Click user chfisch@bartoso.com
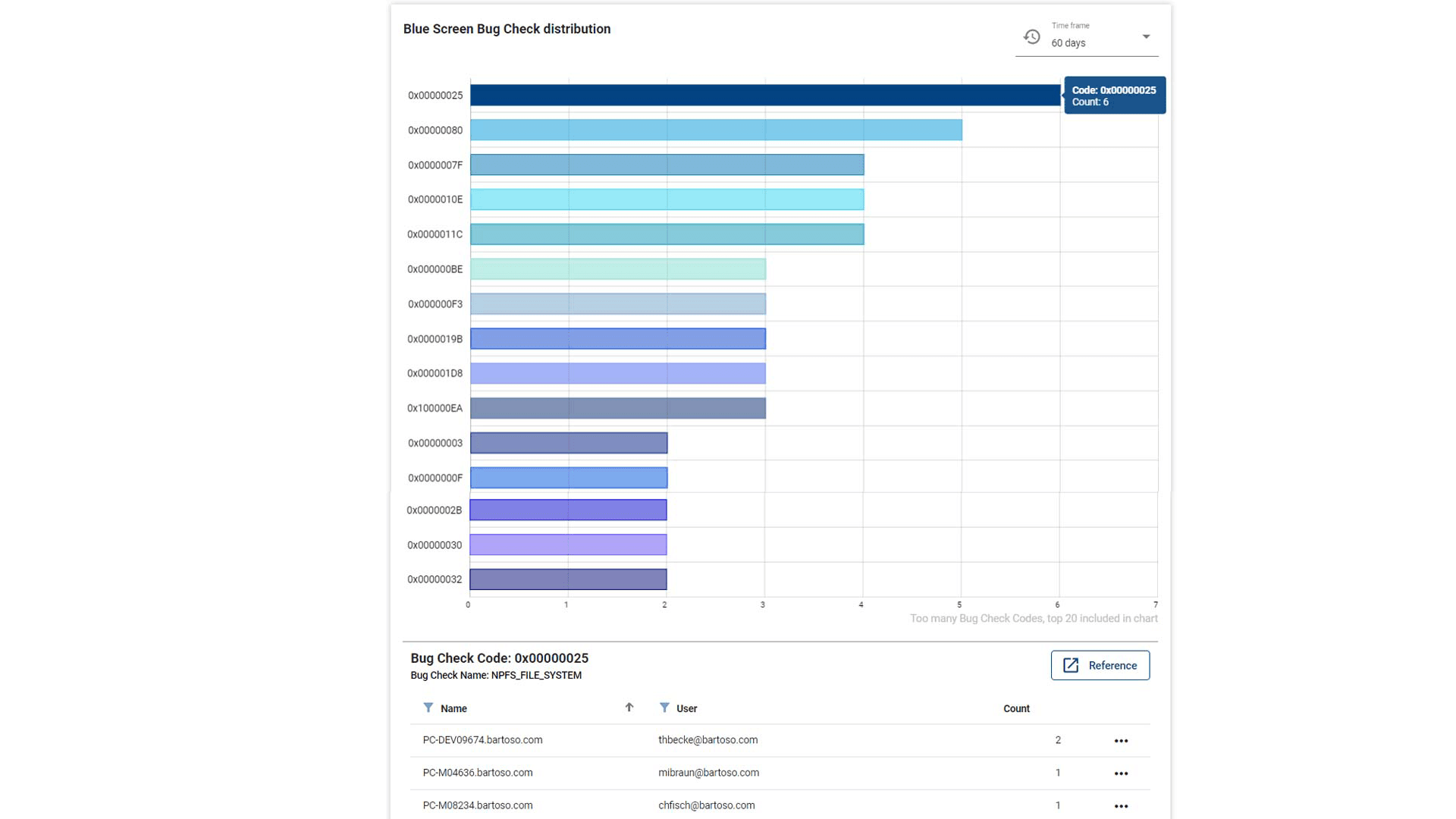1456x819 pixels. [x=706, y=805]
